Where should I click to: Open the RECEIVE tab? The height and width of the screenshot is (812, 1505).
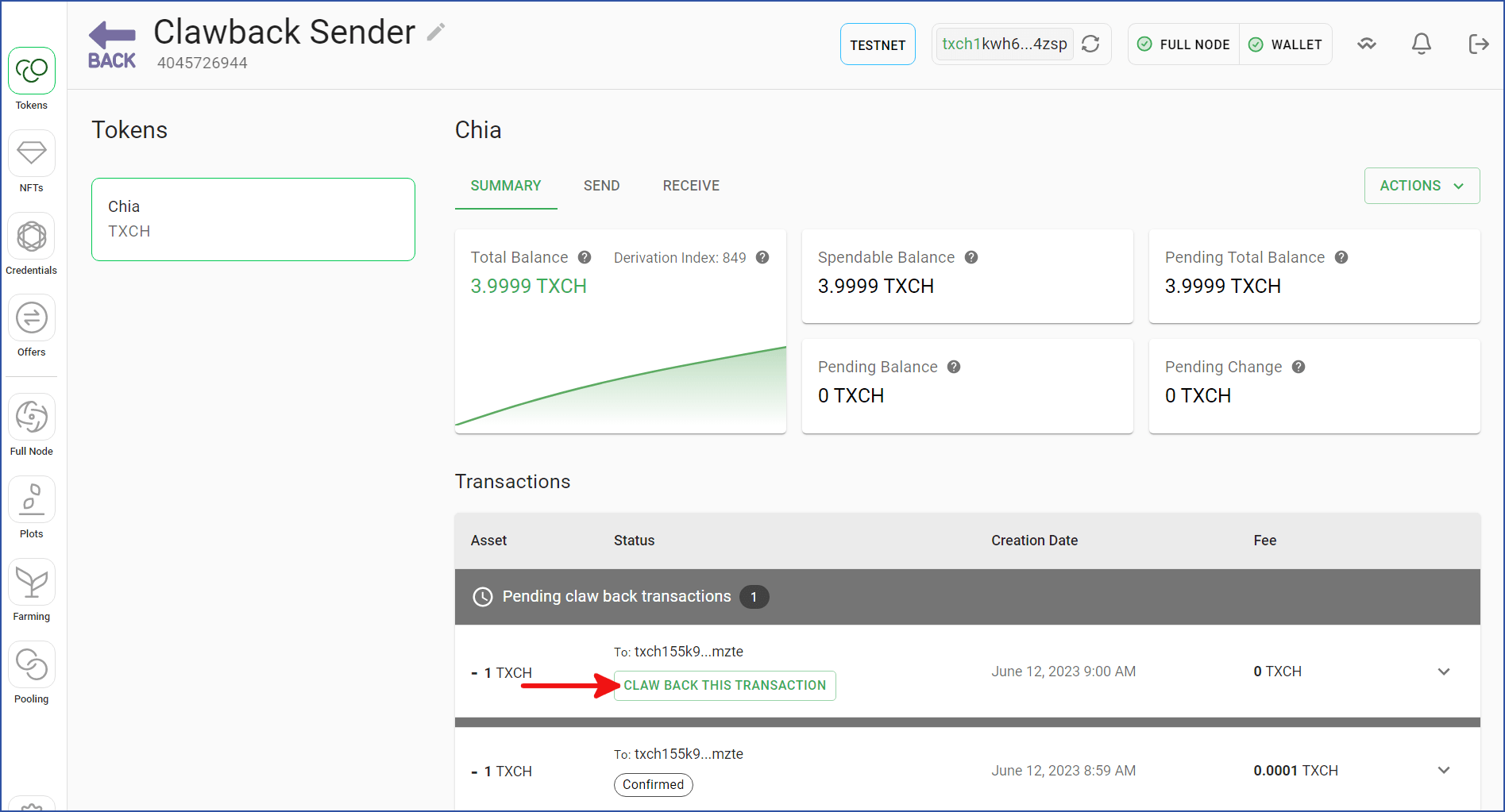pos(690,185)
